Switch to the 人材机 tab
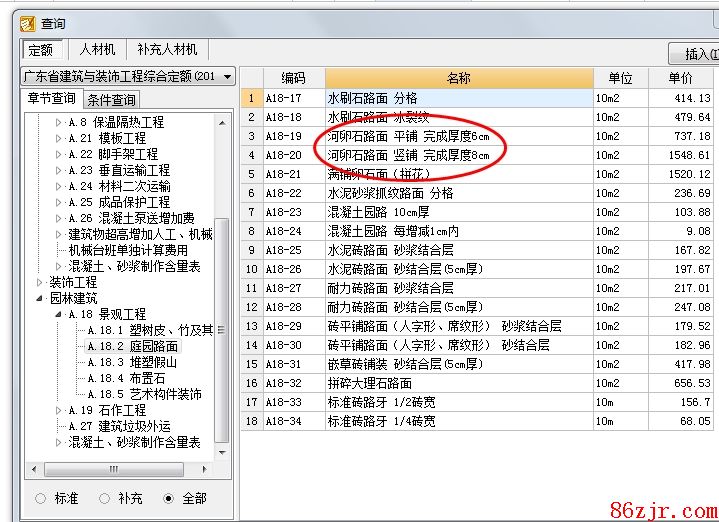Viewport: 719px width, 522px height. pyautogui.click(x=97, y=49)
